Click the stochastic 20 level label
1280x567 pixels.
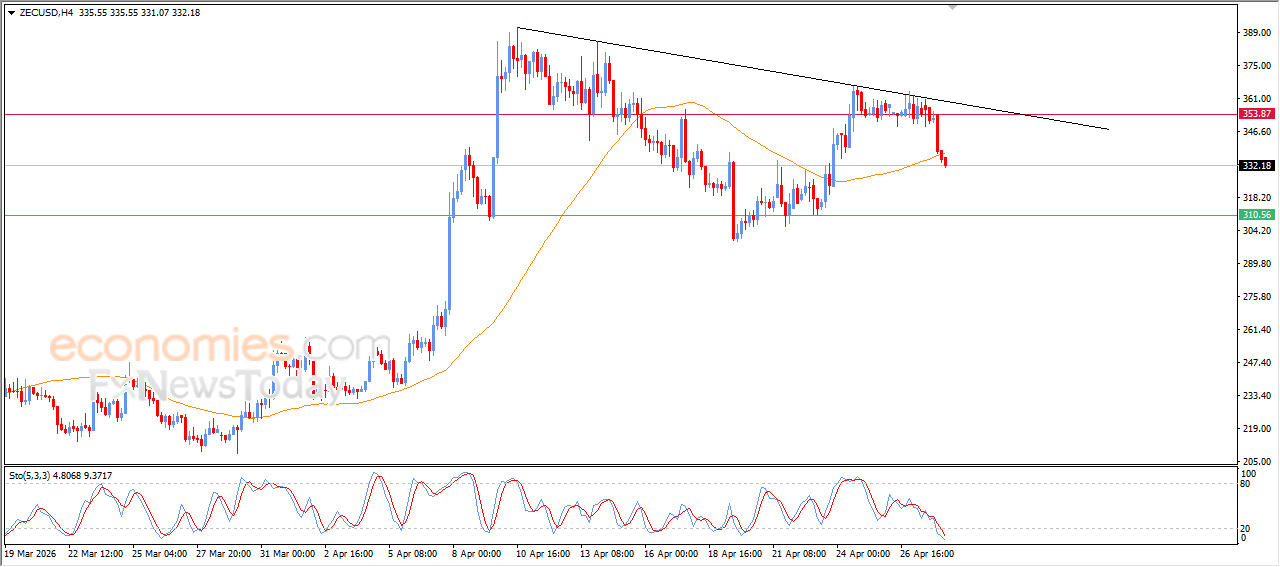pyautogui.click(x=1246, y=528)
